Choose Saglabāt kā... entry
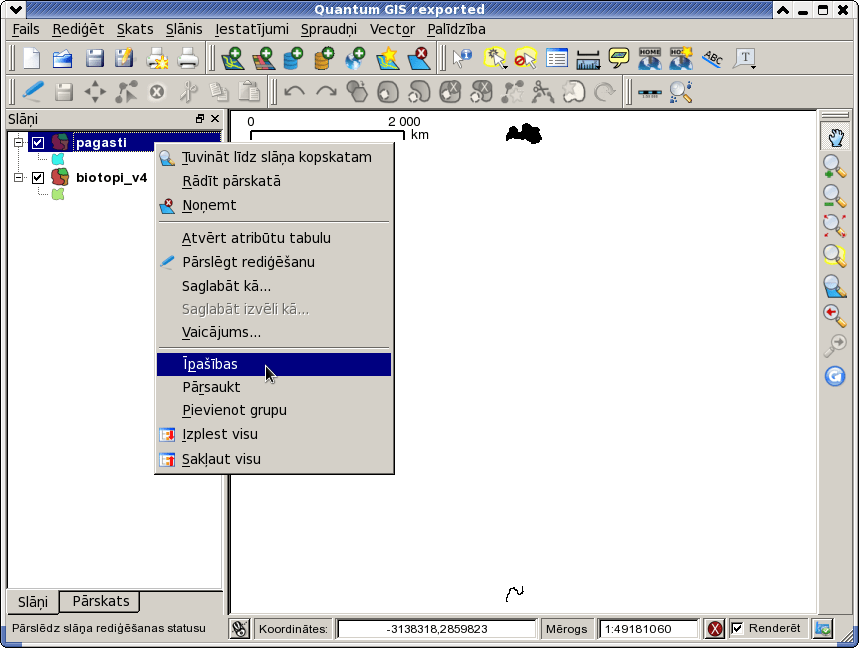This screenshot has width=859, height=648. click(x=274, y=286)
